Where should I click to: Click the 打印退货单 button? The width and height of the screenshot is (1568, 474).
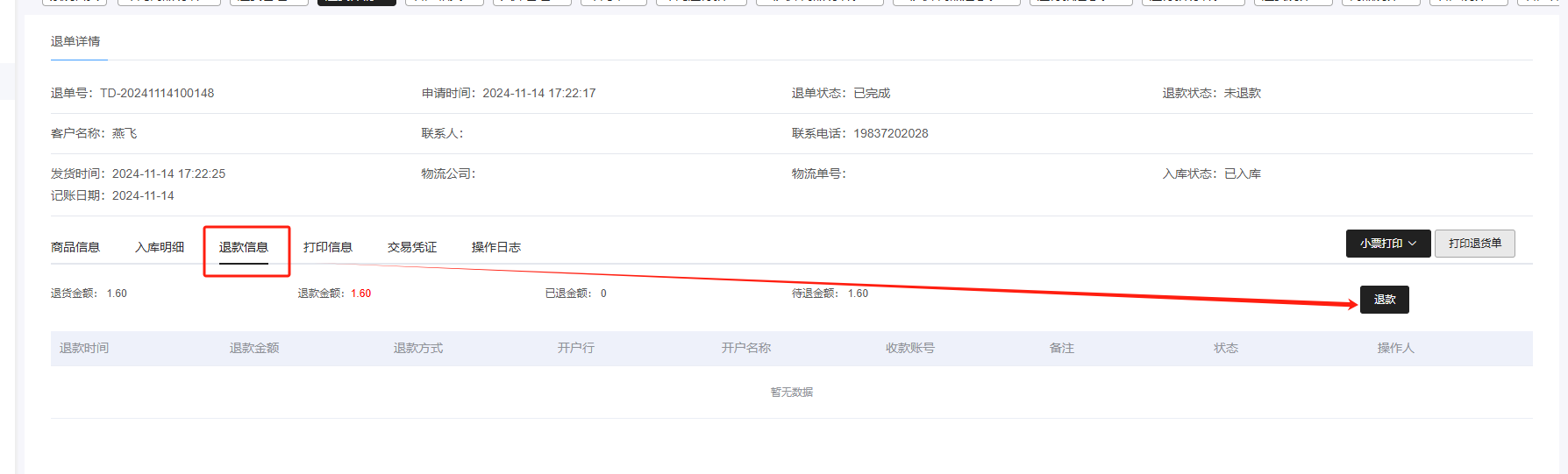click(1474, 244)
